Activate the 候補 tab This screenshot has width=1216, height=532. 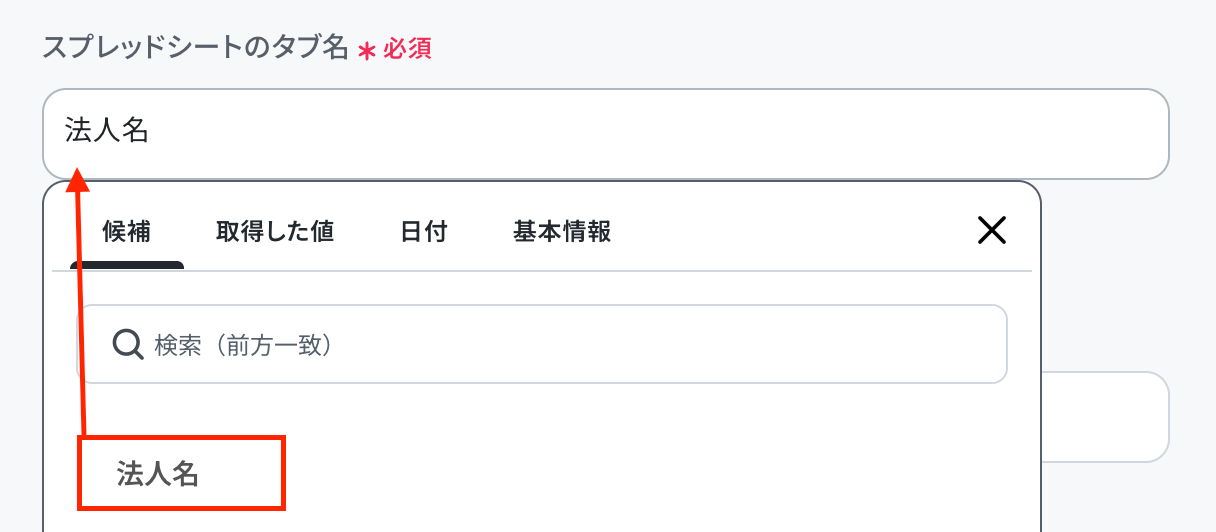click(x=127, y=232)
